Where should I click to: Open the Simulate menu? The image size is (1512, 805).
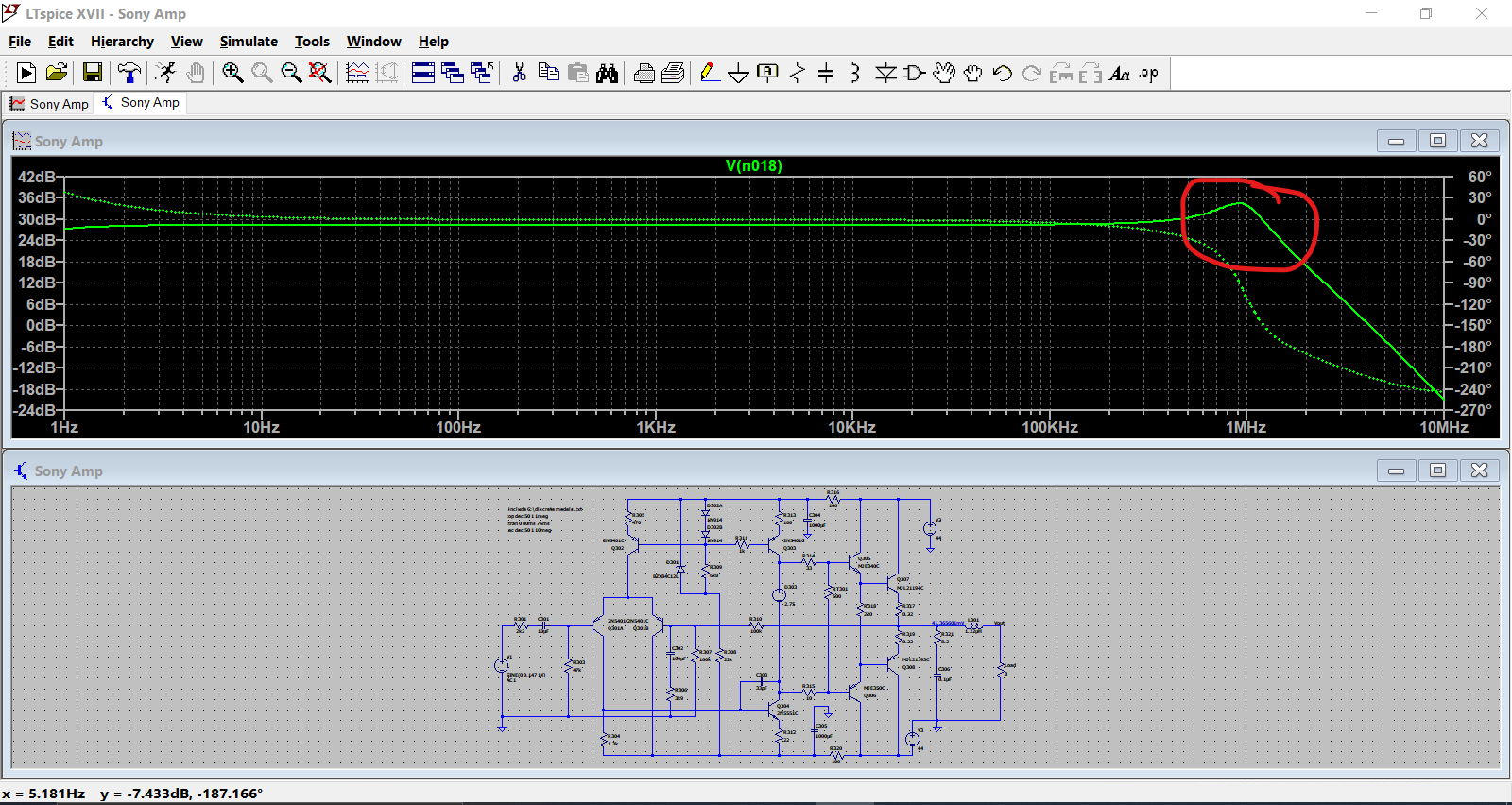pyautogui.click(x=249, y=42)
